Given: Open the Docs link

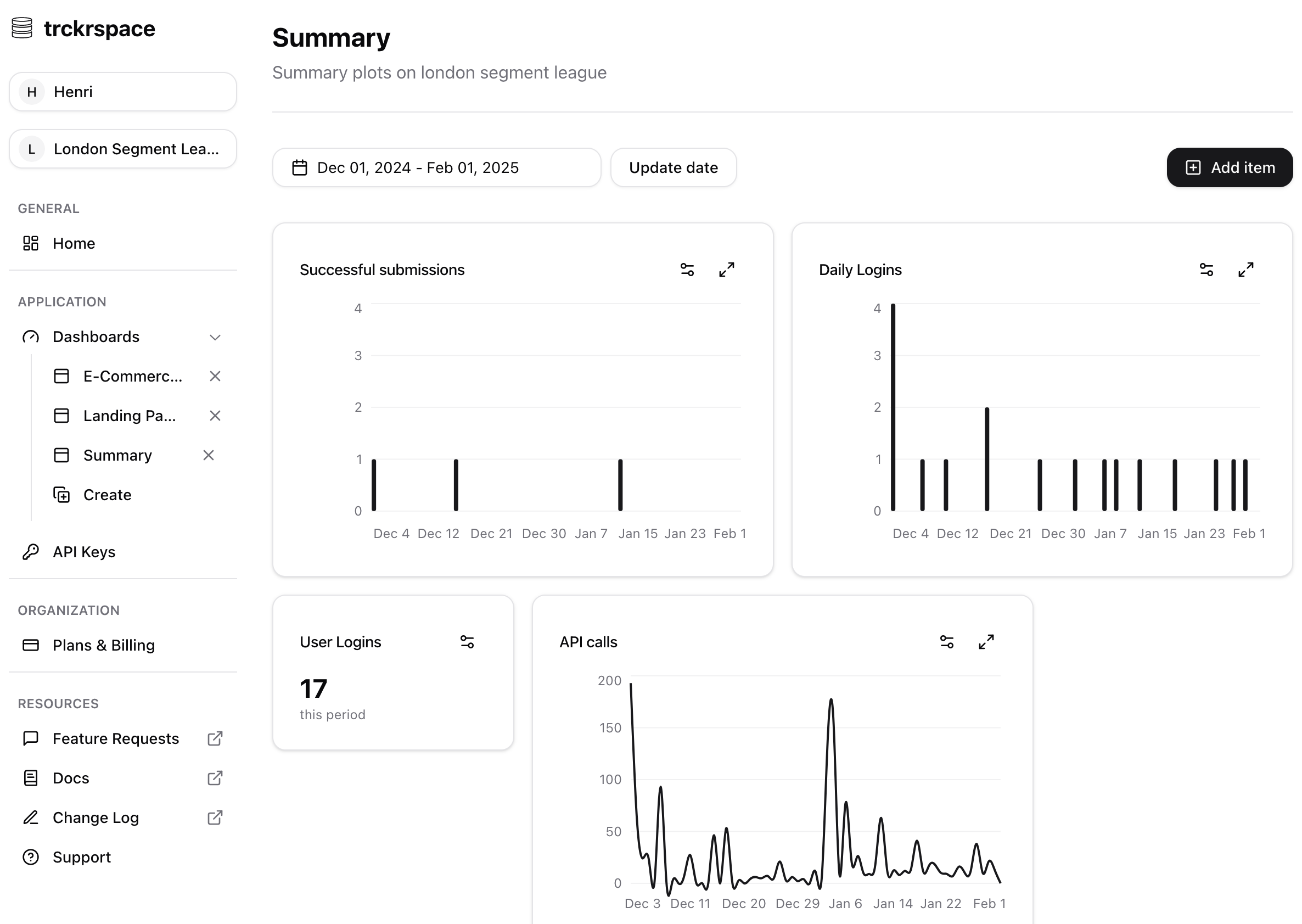Looking at the screenshot, I should click(70, 778).
